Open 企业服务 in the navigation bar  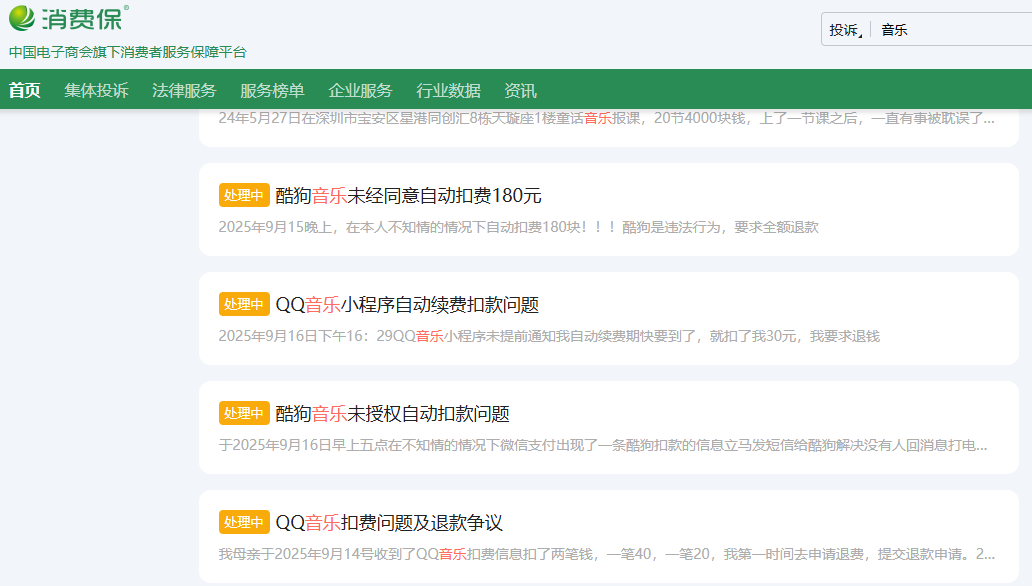(360, 90)
